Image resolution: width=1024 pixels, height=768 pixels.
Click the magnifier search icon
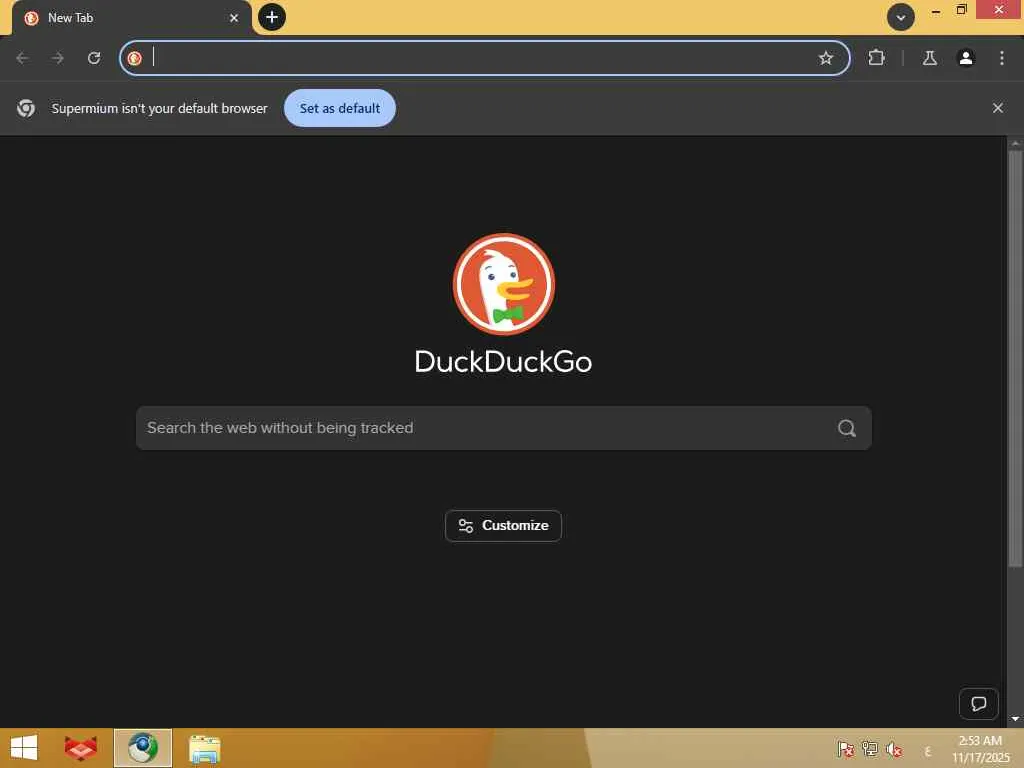coord(846,428)
